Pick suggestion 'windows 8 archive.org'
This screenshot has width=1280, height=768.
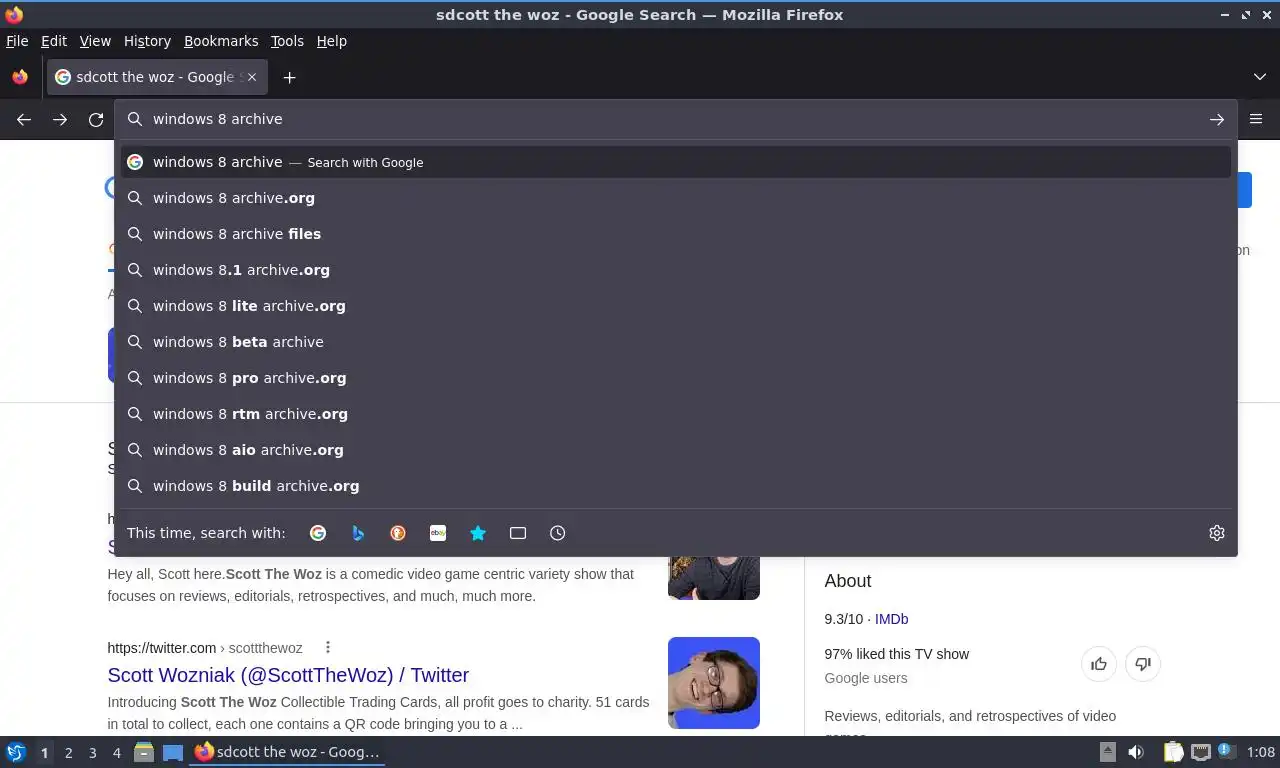point(676,198)
